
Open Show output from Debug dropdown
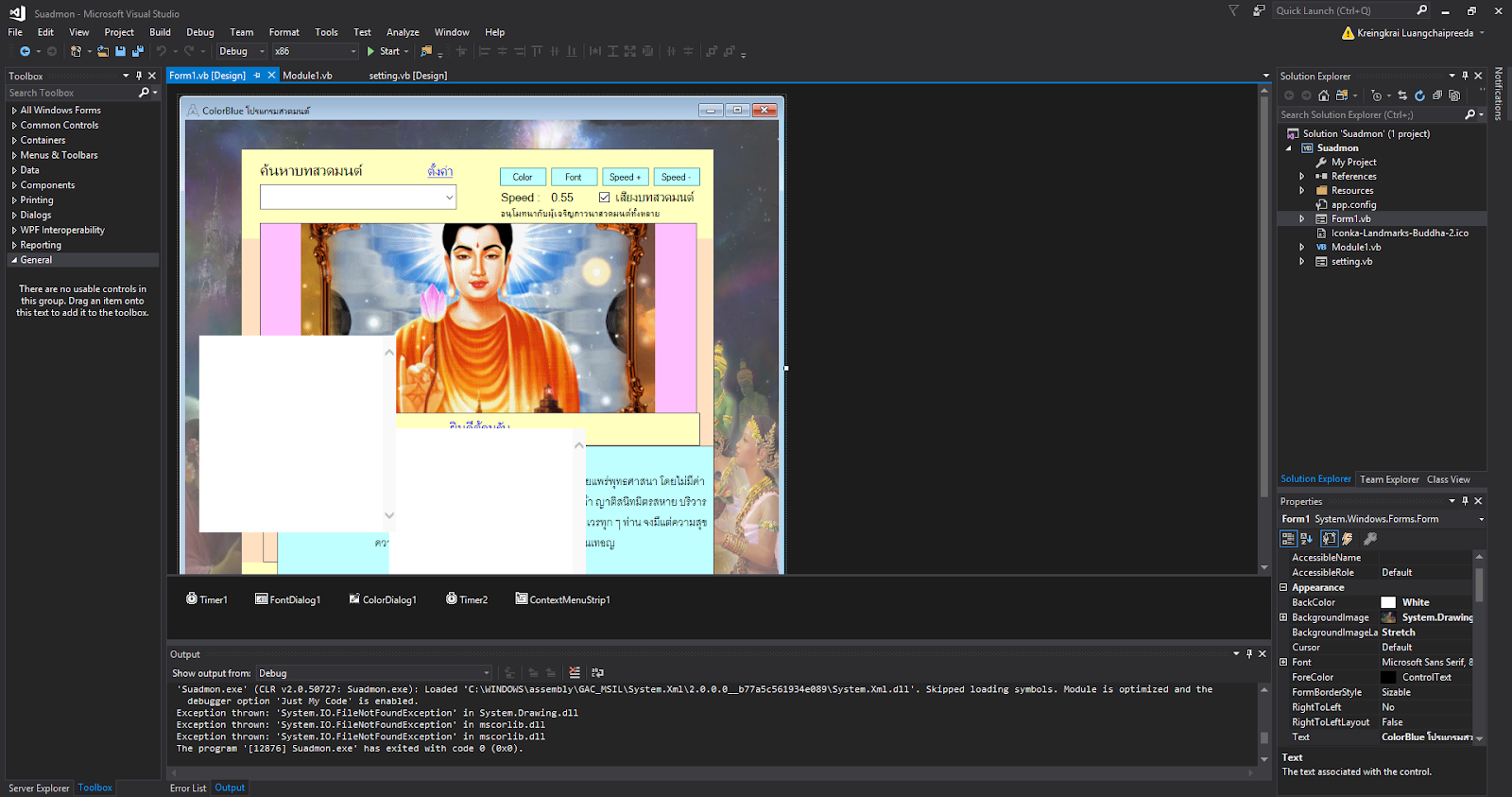(x=372, y=673)
